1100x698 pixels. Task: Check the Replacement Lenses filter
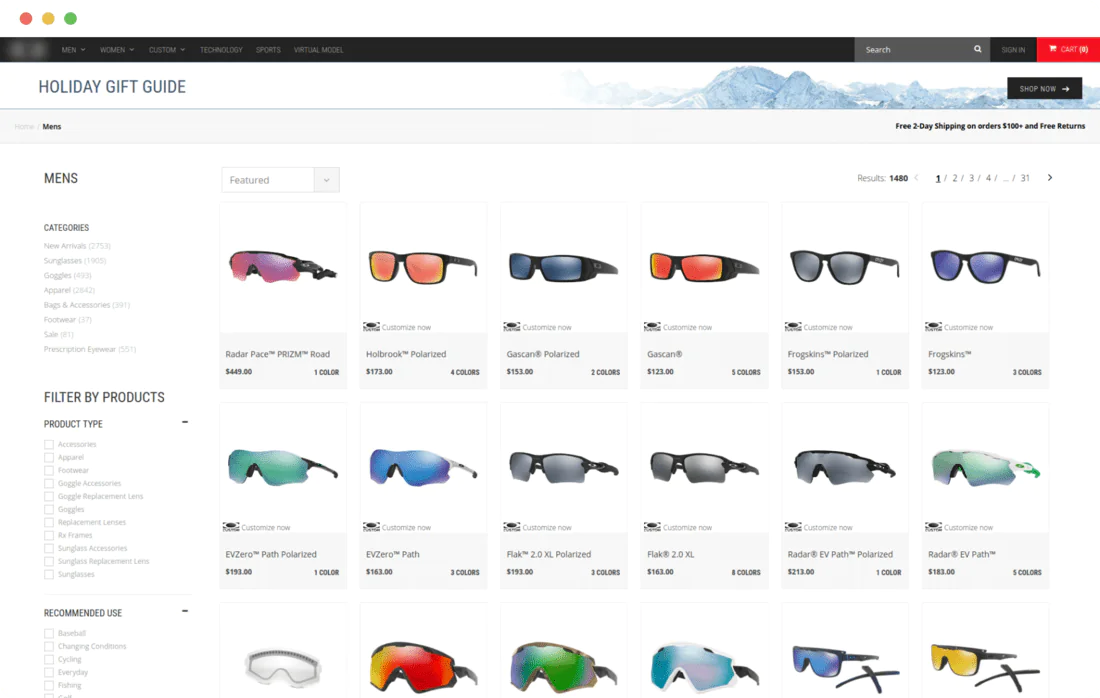pos(48,523)
